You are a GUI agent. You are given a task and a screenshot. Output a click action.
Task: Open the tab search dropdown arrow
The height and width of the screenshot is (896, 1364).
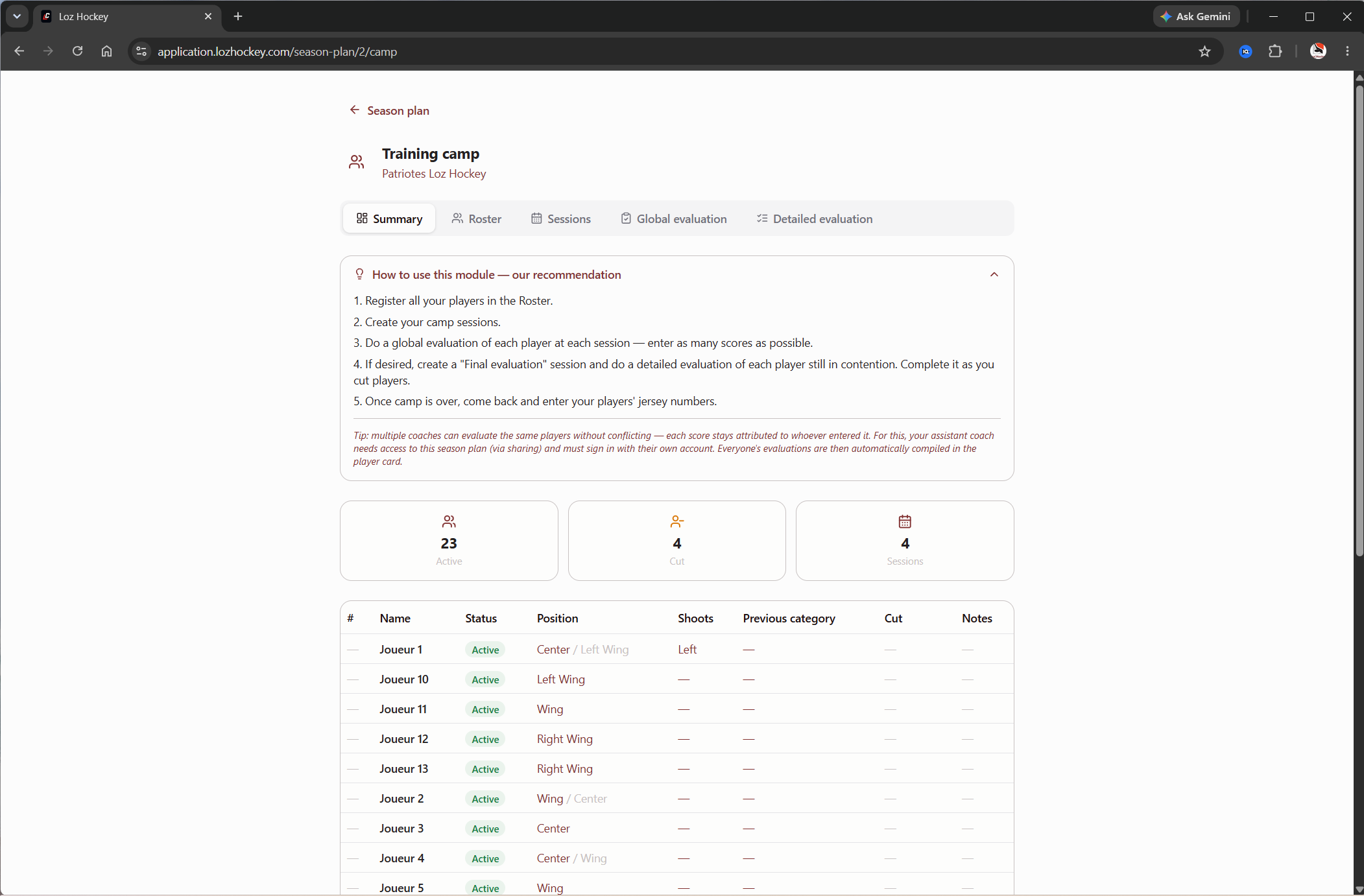point(17,16)
